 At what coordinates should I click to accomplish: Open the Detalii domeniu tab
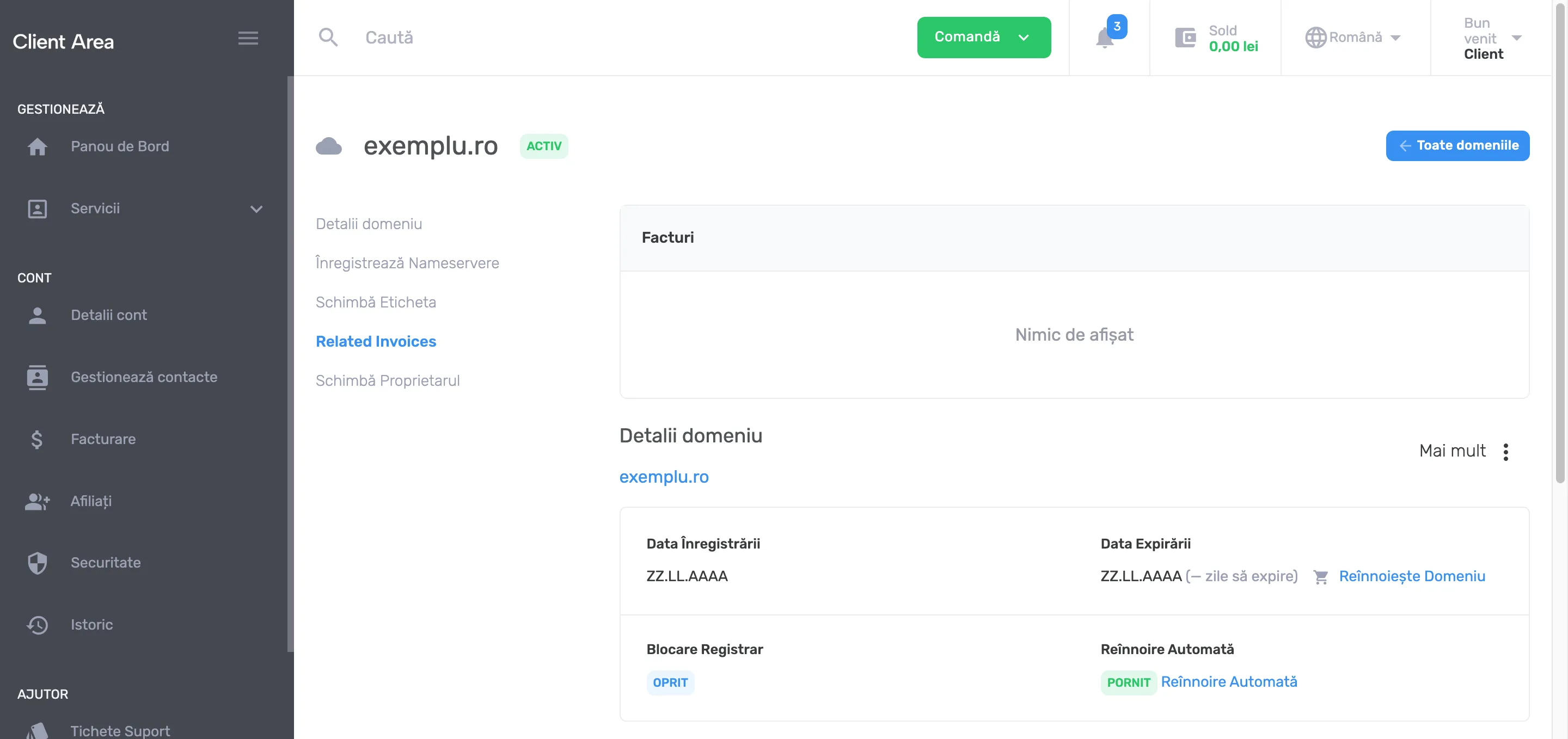368,224
